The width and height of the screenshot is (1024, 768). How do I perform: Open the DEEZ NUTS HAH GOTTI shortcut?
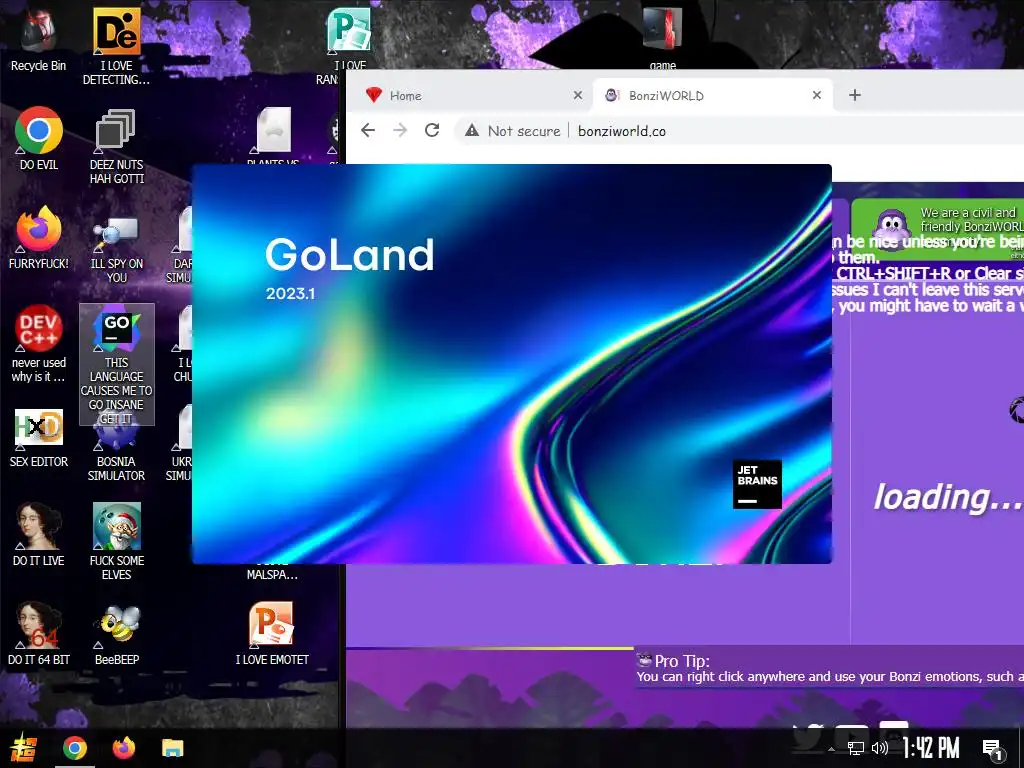[x=116, y=145]
